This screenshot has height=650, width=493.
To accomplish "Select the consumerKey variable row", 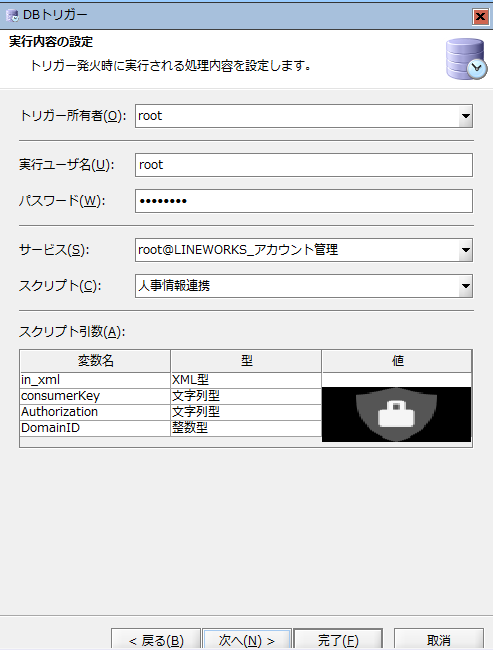I will tap(246, 396).
